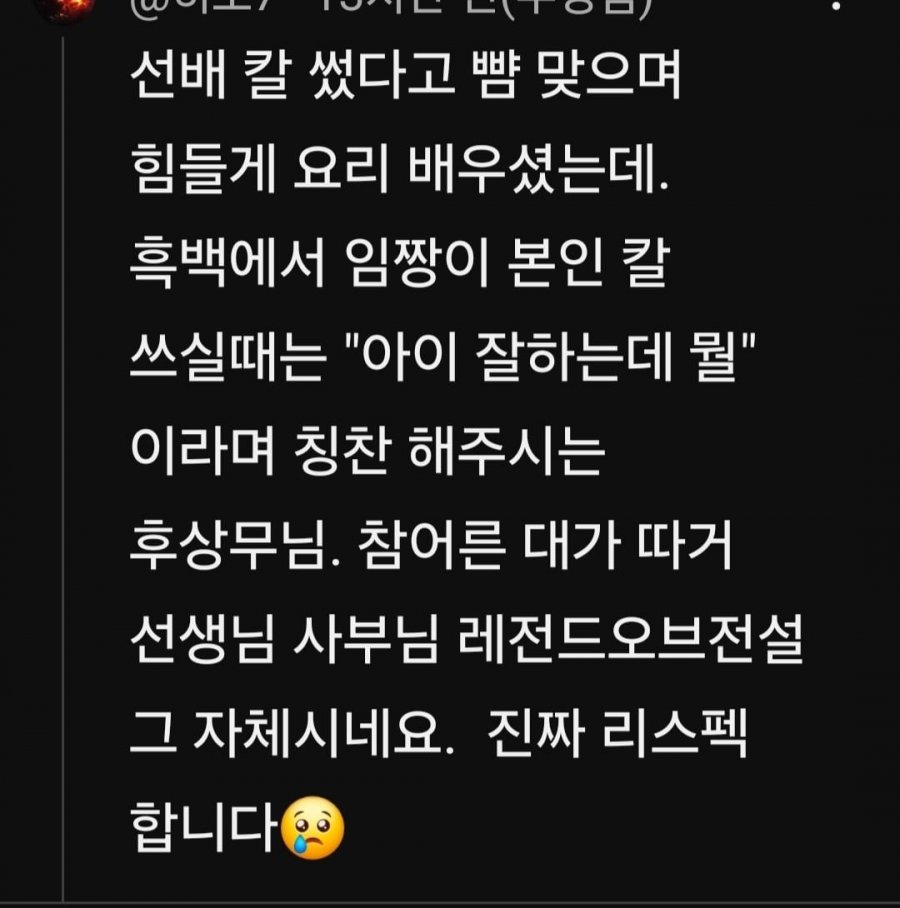Click the word '뺨' in first line
Image resolution: width=900 pixels, height=908 pixels.
[493, 76]
